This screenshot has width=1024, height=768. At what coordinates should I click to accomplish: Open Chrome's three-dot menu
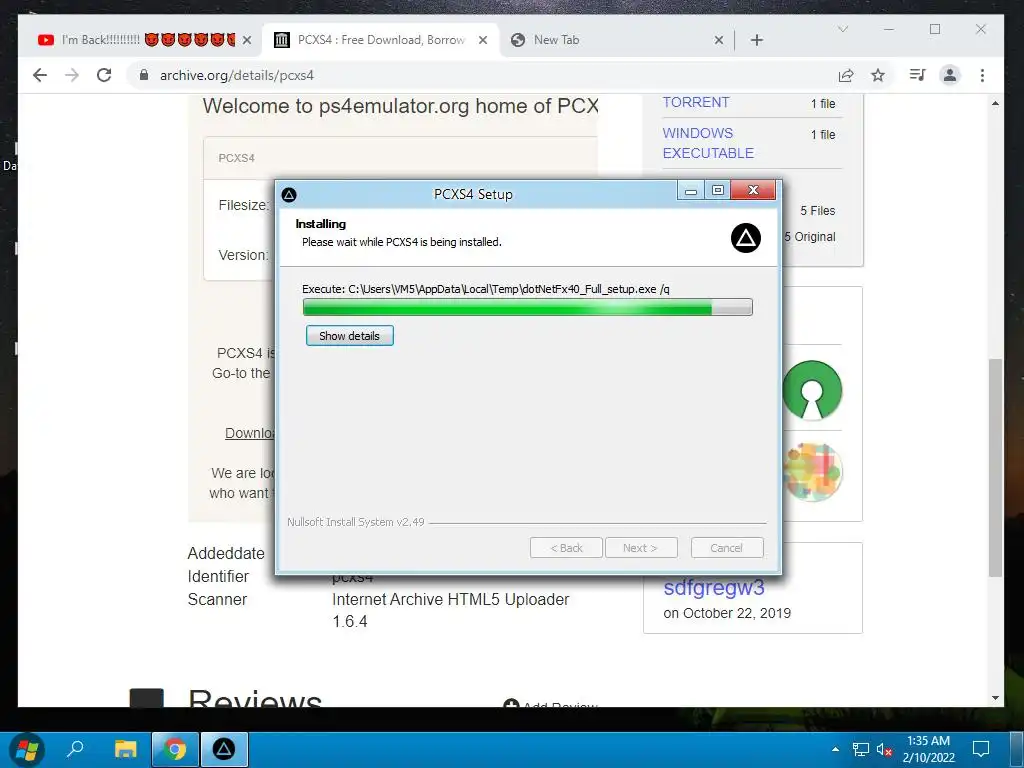(982, 75)
